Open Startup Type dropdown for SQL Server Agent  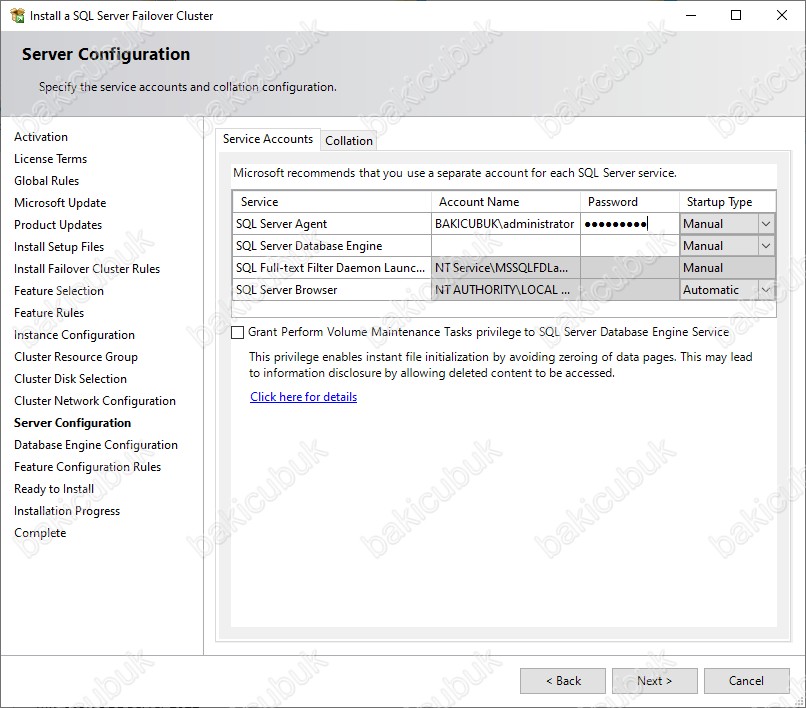[x=765, y=224]
